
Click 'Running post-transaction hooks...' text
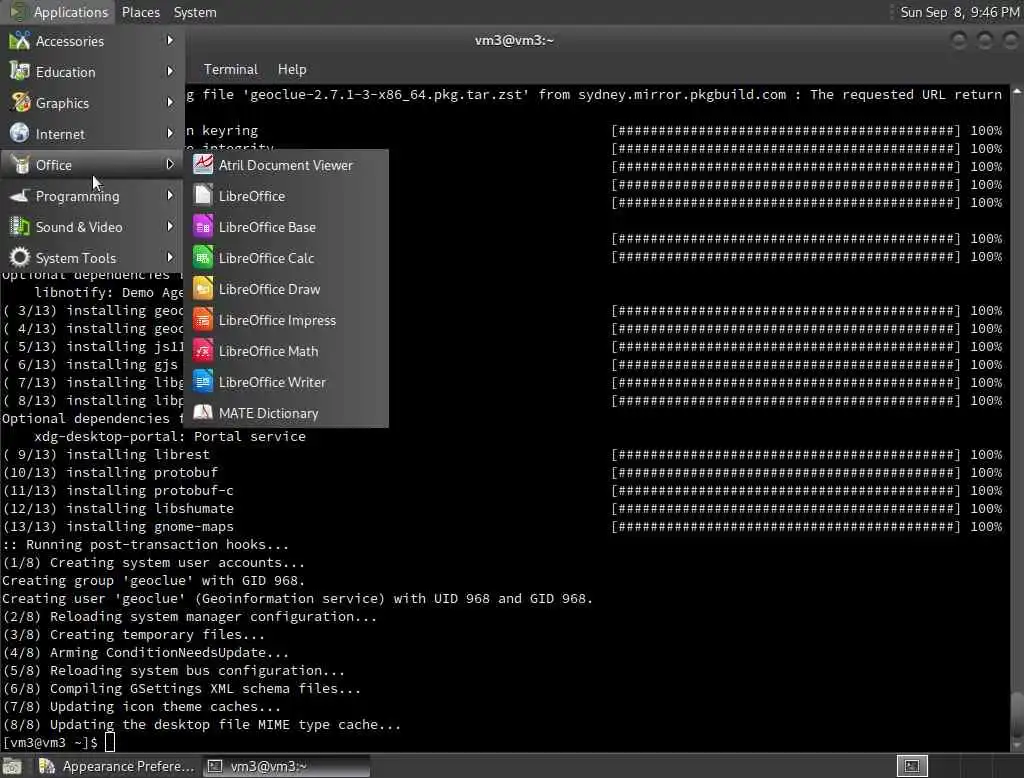tap(146, 544)
